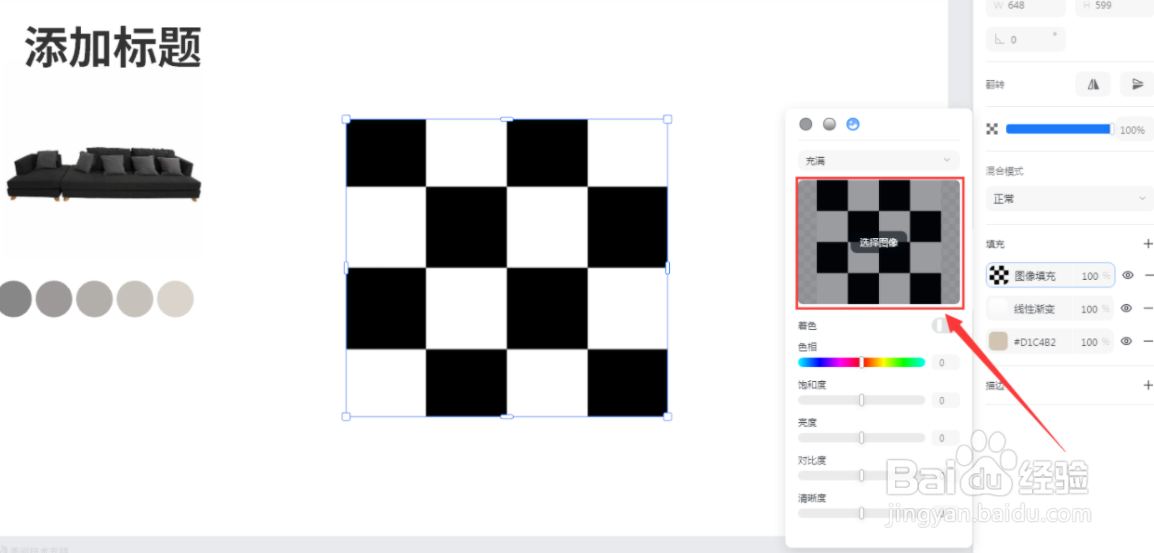This screenshot has width=1154, height=553.
Task: Add a stroke with plus icon
Action: (x=1147, y=384)
